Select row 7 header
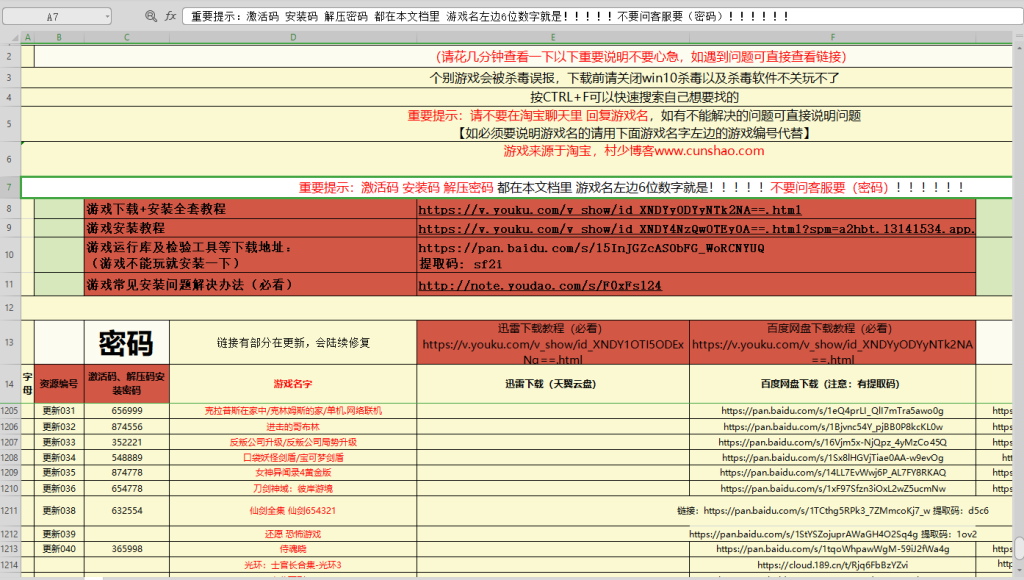The width and height of the screenshot is (1024, 580). (10, 187)
